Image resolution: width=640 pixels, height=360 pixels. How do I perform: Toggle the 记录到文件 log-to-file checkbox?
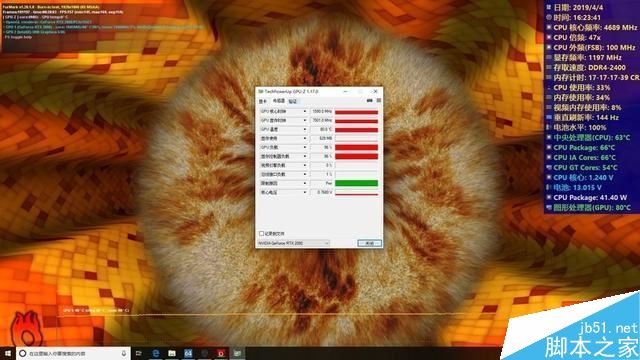pos(261,233)
